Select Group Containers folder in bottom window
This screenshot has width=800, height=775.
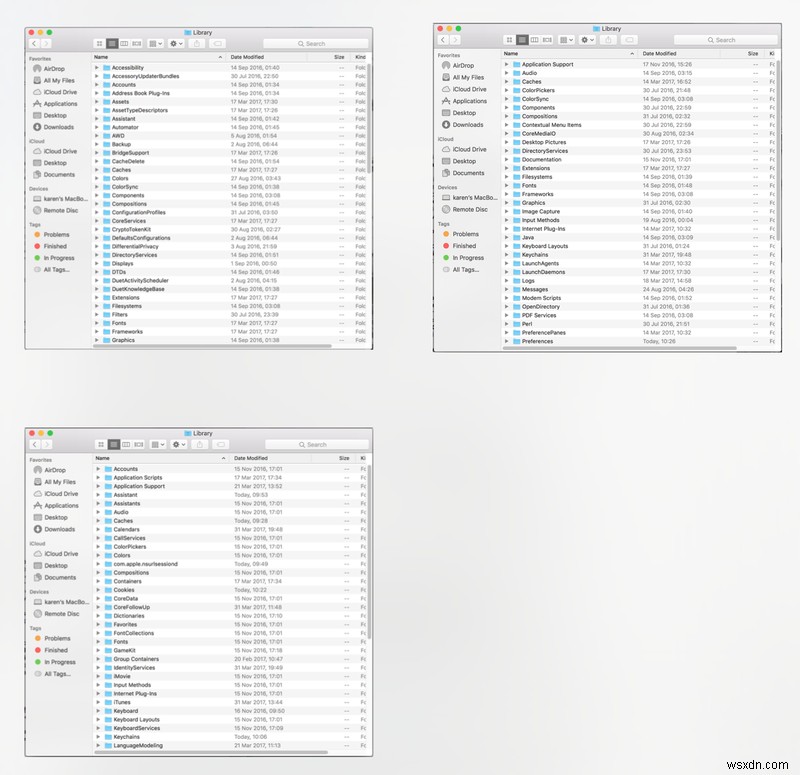coord(231,659)
